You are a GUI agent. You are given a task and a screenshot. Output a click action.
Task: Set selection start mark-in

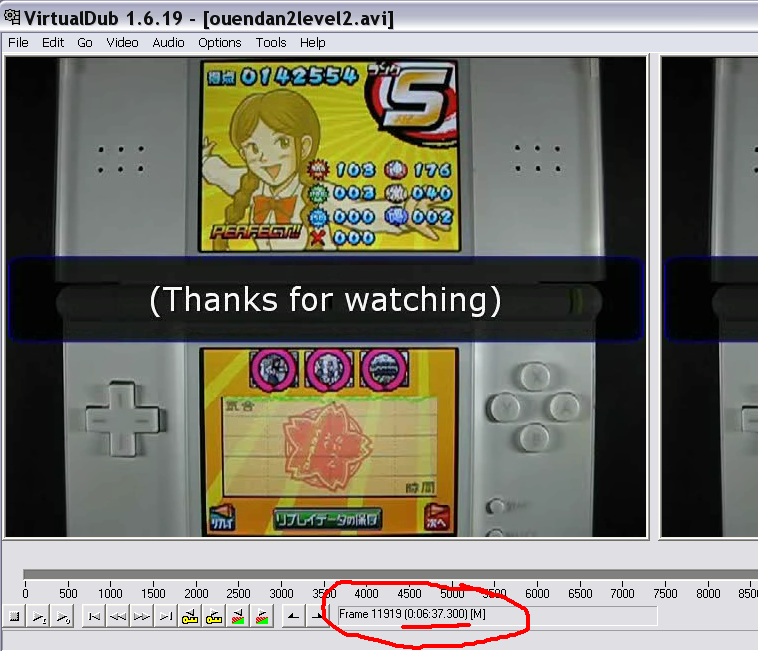coord(293,616)
